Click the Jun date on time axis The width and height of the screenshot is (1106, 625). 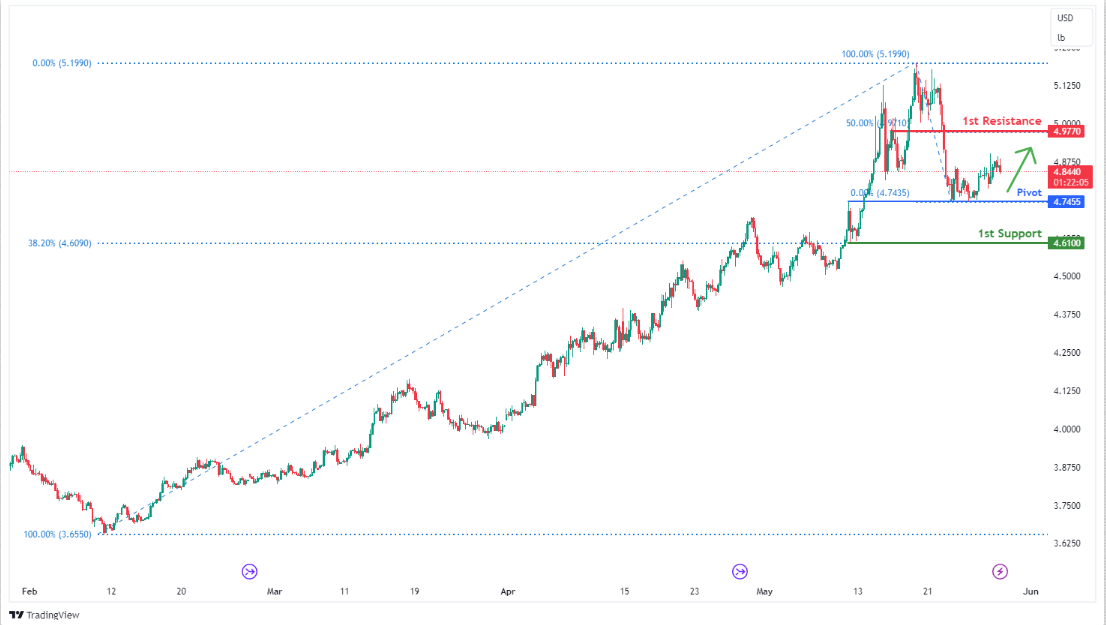(1031, 591)
